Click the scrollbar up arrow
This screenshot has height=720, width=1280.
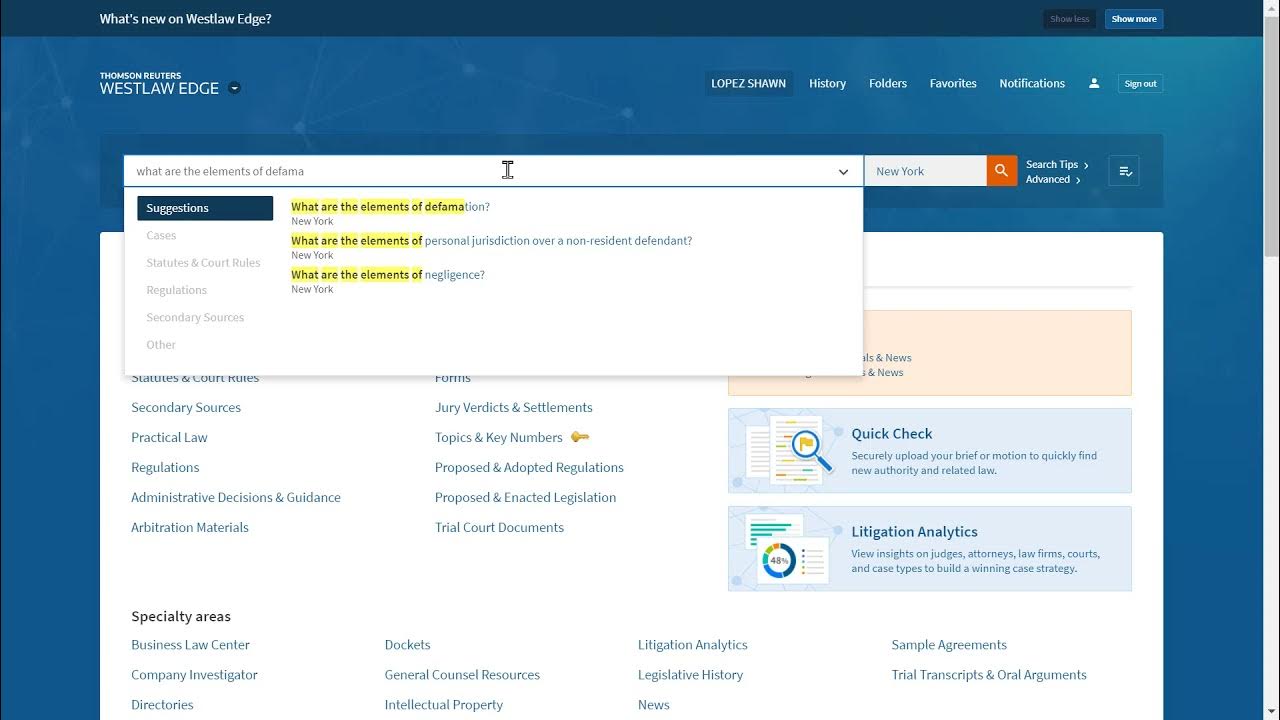click(1271, 8)
